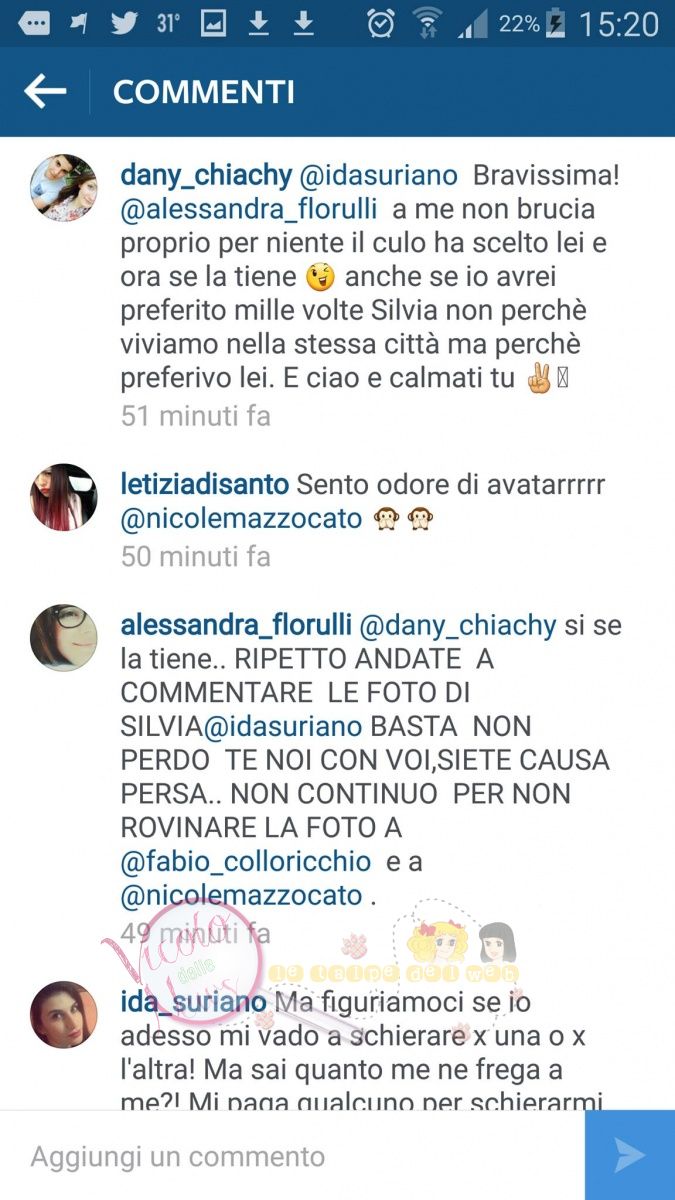Tap the Wi-Fi signal status icon
The image size is (675, 1200).
click(x=427, y=23)
